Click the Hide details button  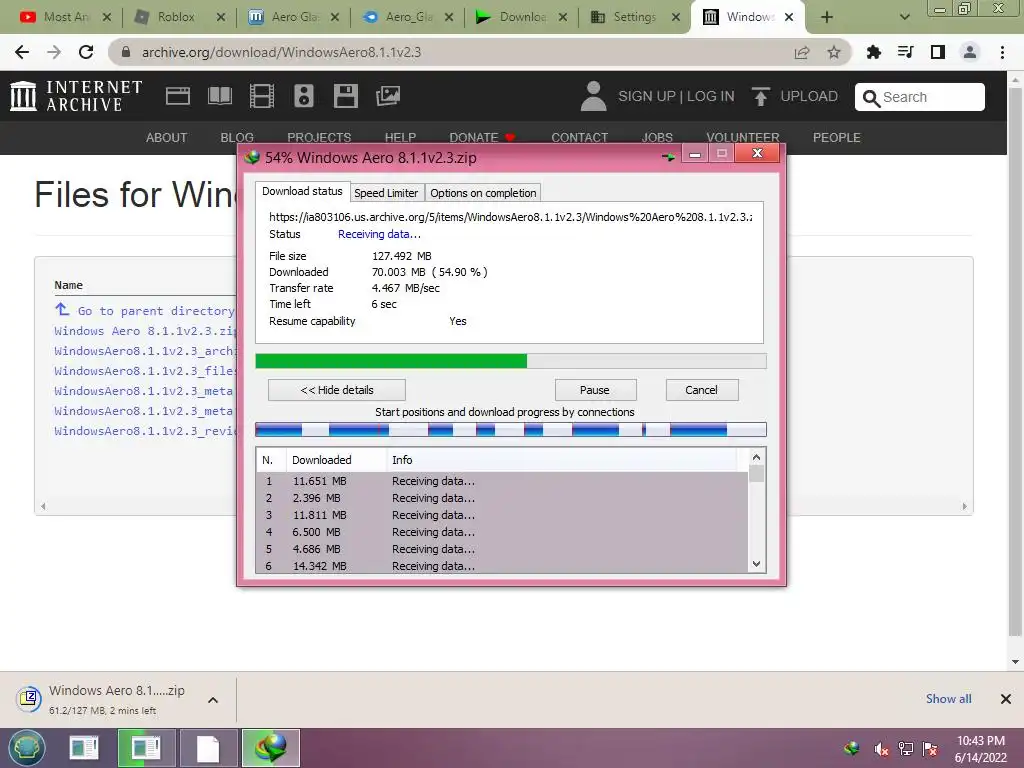point(337,390)
